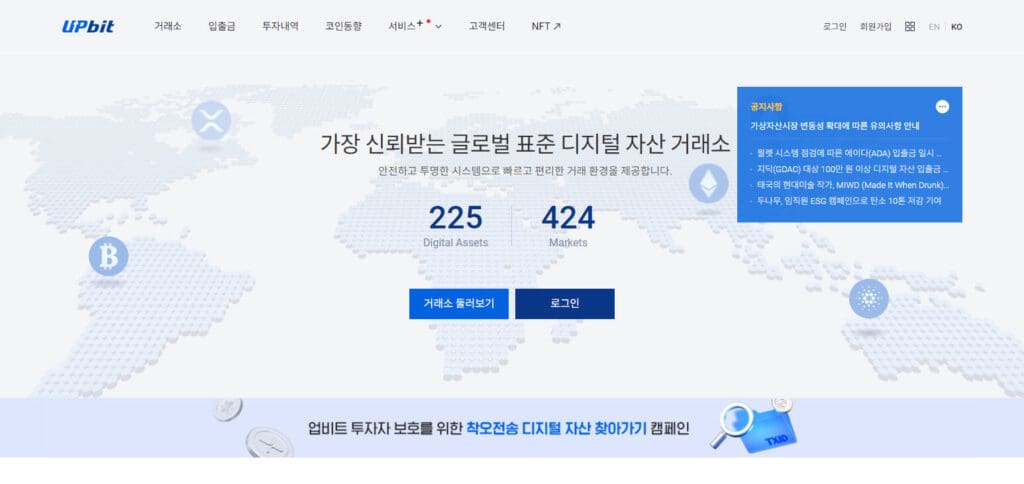Click the TXID magnifier illustration in banner
1024x484 pixels.
(753, 428)
